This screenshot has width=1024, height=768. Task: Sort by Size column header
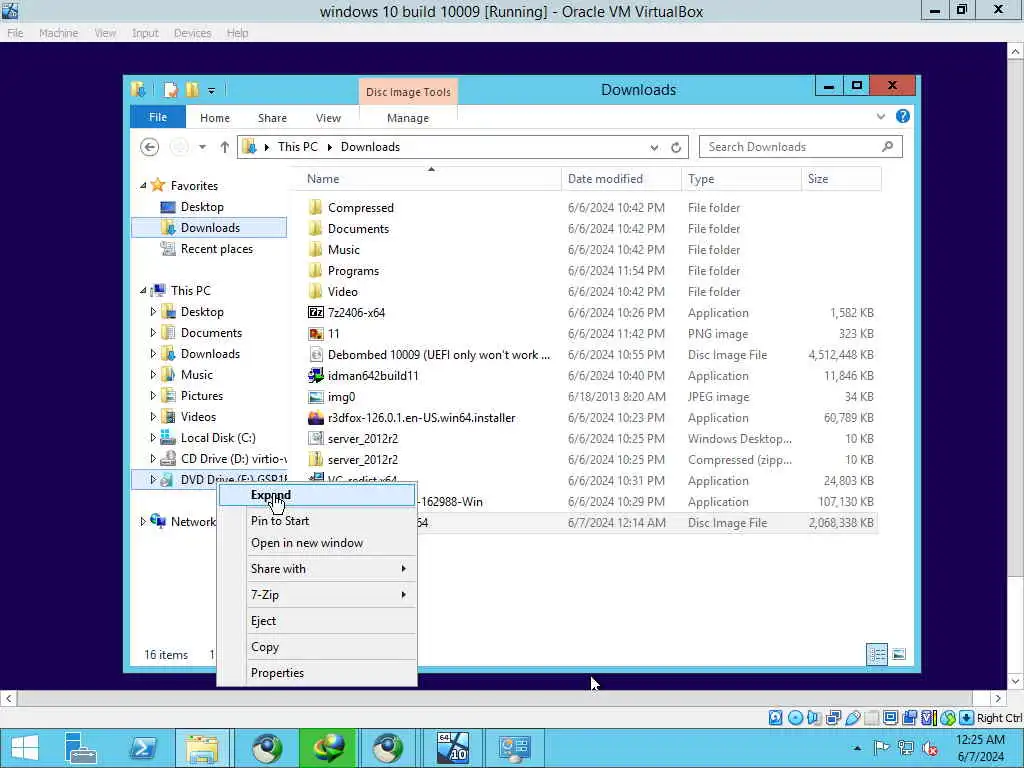coord(841,179)
